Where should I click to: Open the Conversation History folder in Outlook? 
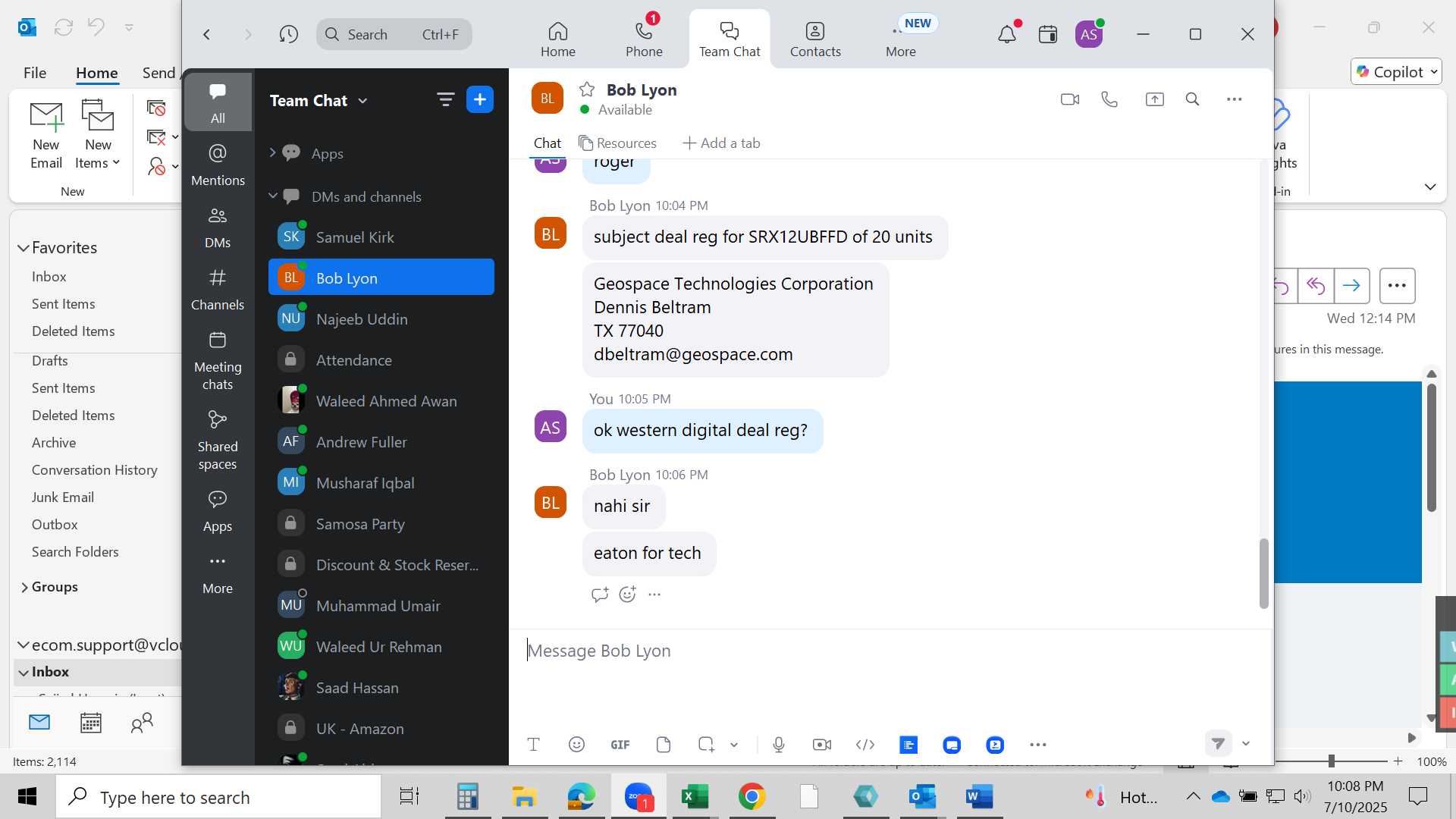95,470
